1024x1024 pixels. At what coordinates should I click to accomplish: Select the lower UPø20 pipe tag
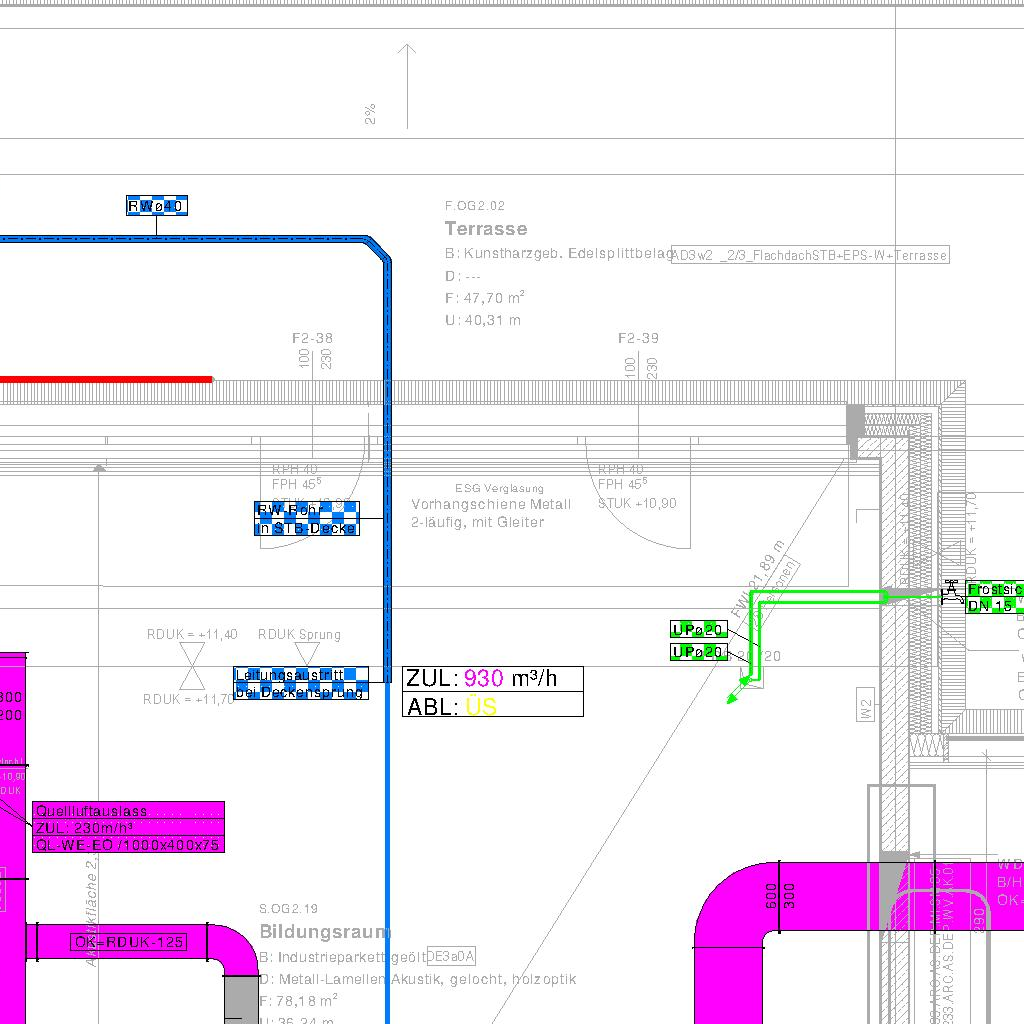coord(698,652)
